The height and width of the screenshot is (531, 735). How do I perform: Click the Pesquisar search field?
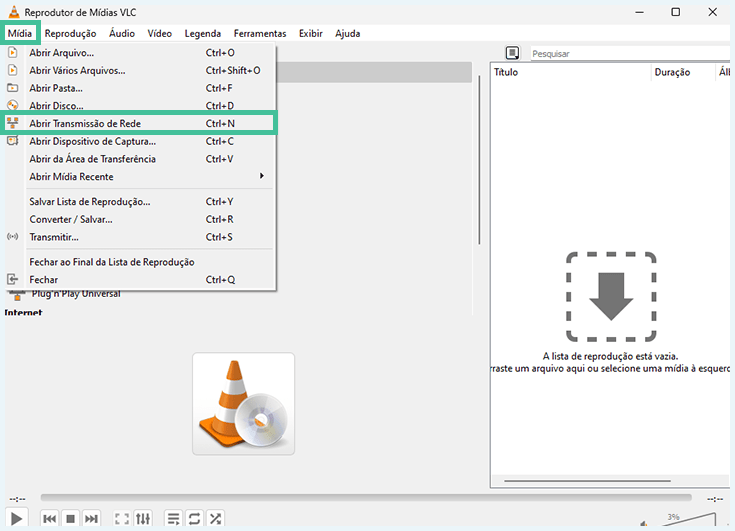[x=630, y=53]
